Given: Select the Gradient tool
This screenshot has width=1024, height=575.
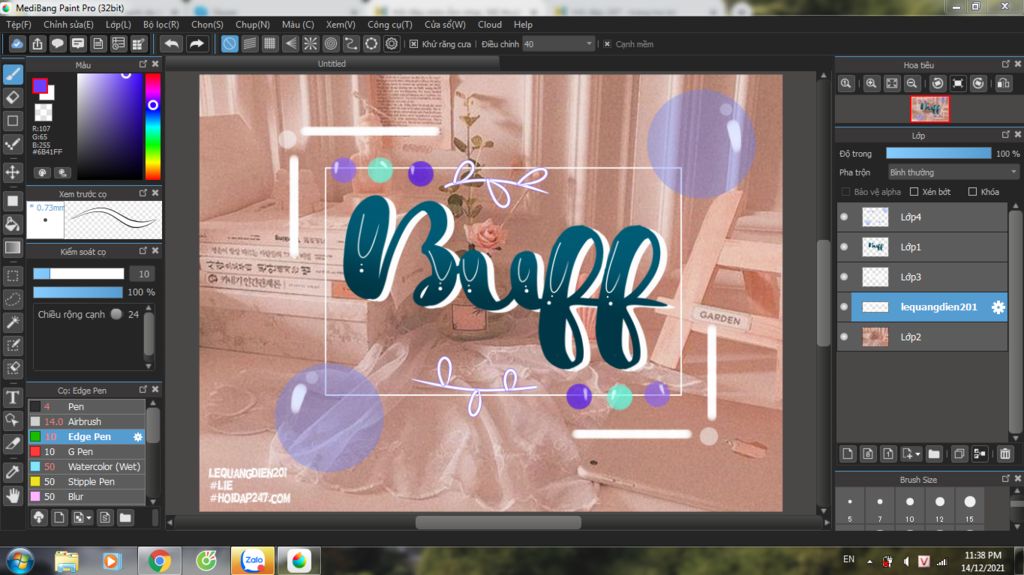Looking at the screenshot, I should pyautogui.click(x=13, y=247).
